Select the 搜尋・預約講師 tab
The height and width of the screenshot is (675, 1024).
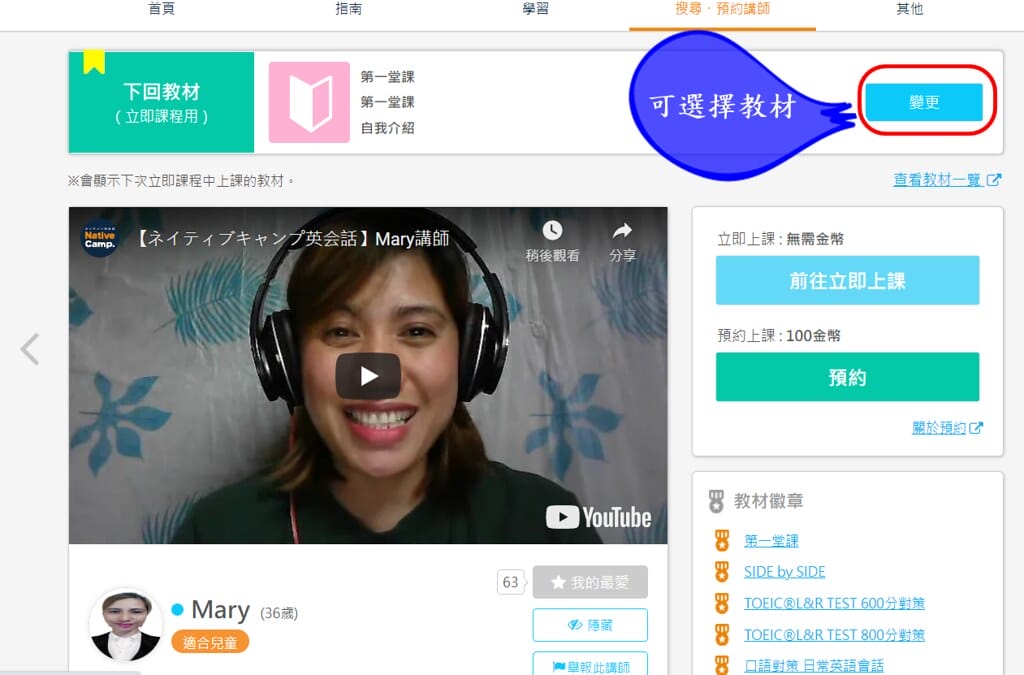point(722,8)
